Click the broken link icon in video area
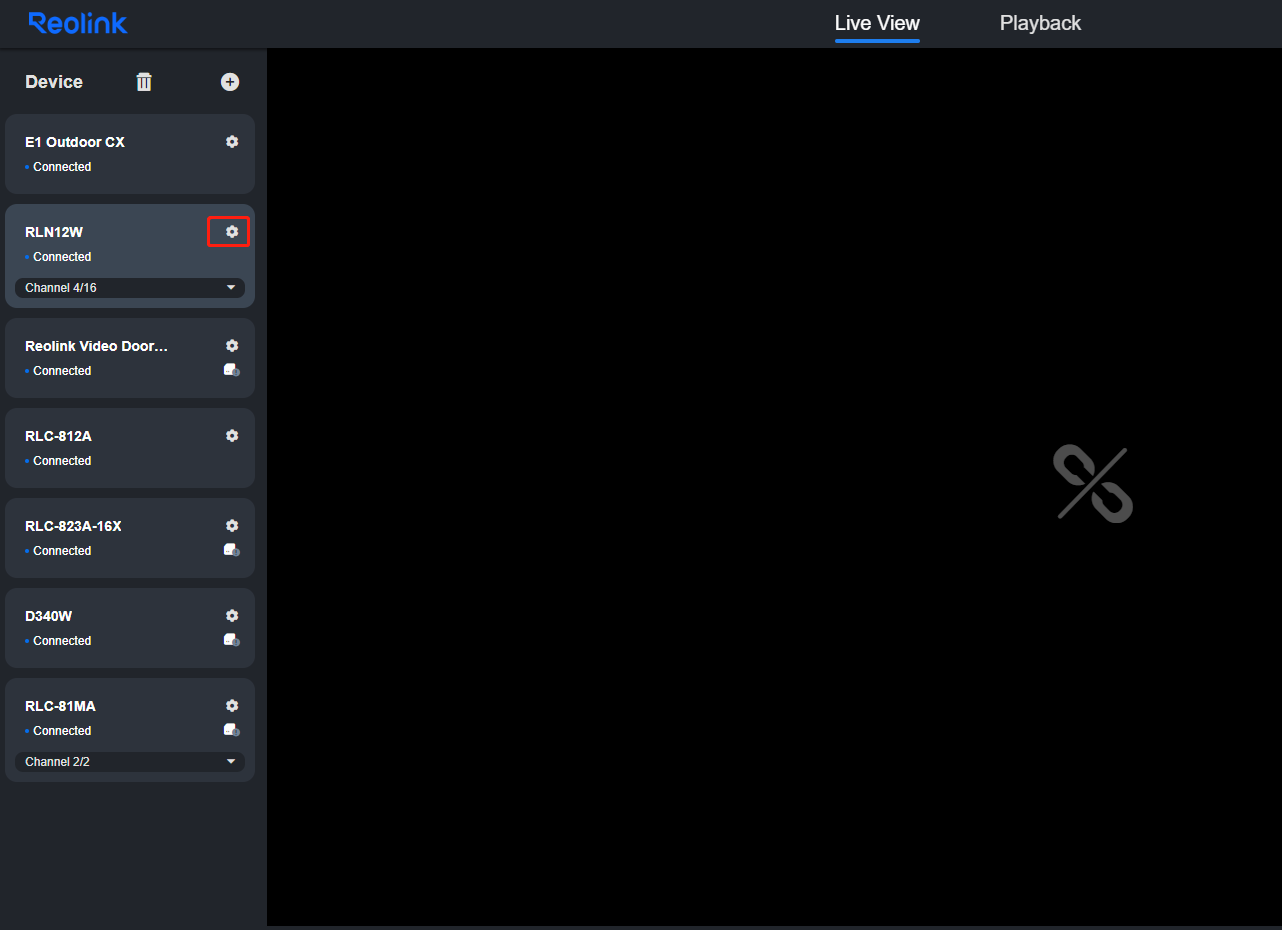Screen dimensions: 1282x930 (x=1092, y=484)
